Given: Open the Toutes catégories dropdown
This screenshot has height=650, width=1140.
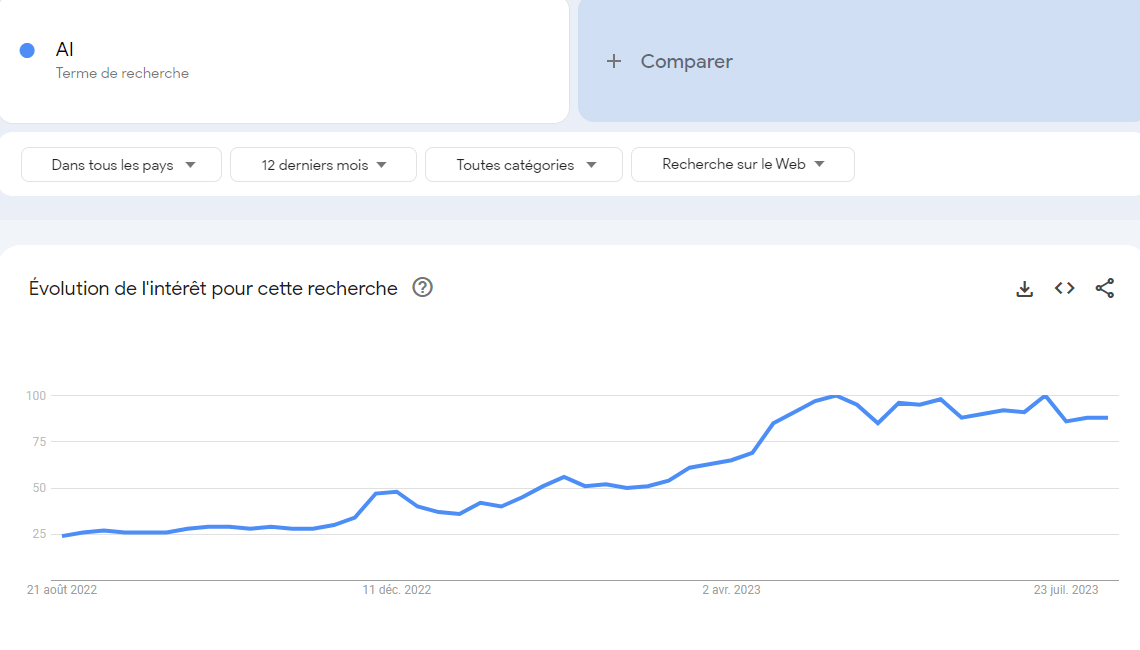Looking at the screenshot, I should click(x=523, y=165).
